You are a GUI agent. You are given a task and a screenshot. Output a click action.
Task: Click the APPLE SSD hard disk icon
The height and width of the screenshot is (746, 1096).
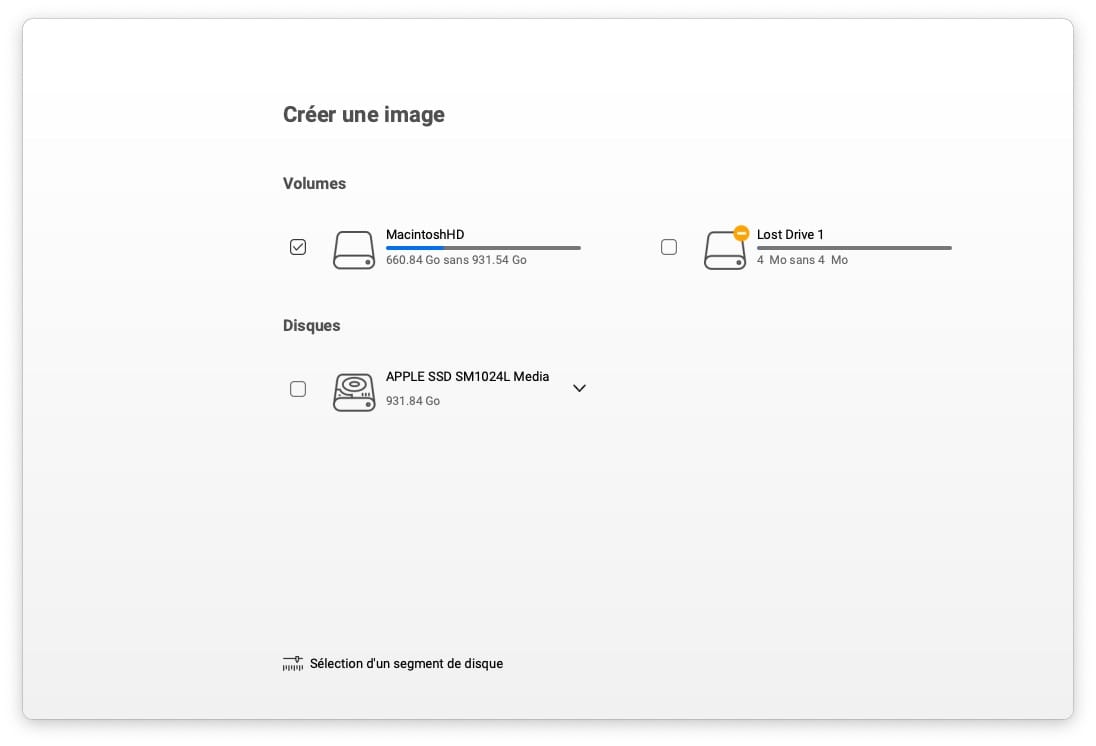(x=354, y=392)
